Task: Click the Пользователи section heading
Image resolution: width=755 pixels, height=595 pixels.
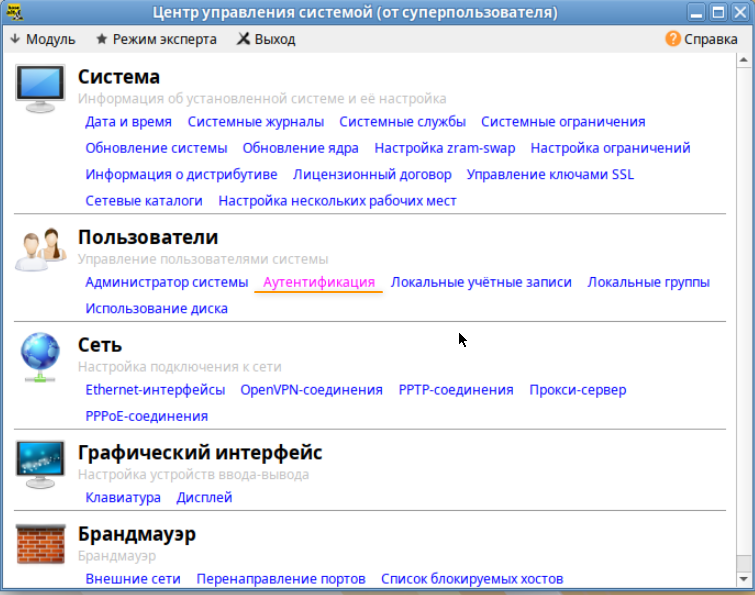Action: [x=148, y=237]
